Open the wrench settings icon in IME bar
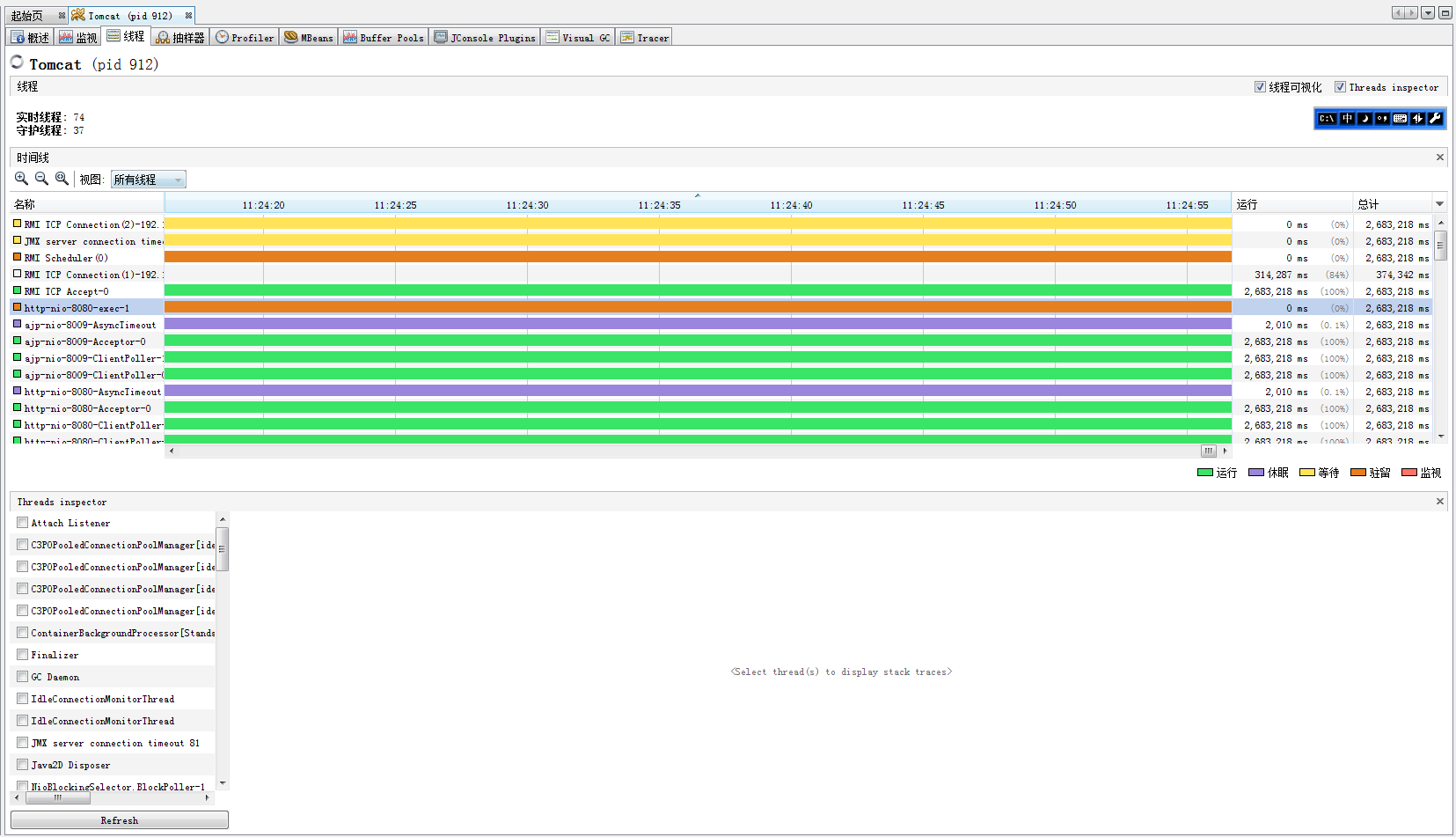1456x837 pixels. click(1435, 119)
